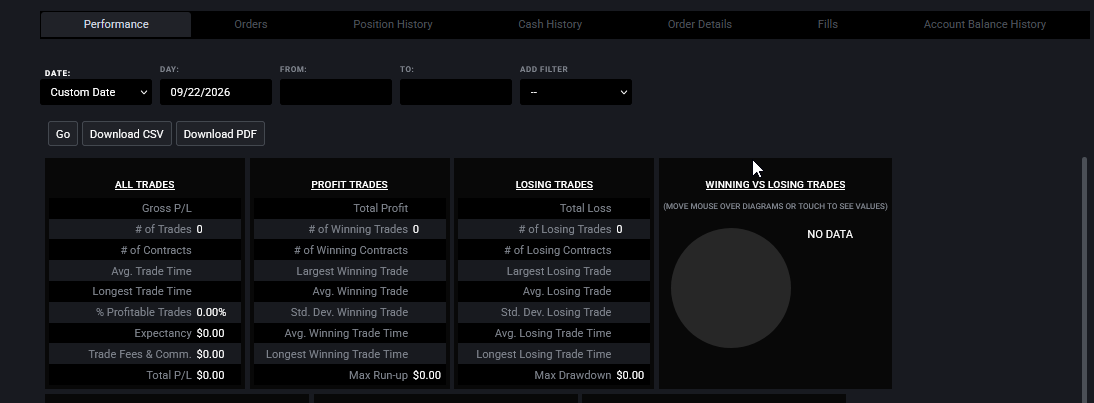Click the Avg. Winning Trade label

point(360,291)
